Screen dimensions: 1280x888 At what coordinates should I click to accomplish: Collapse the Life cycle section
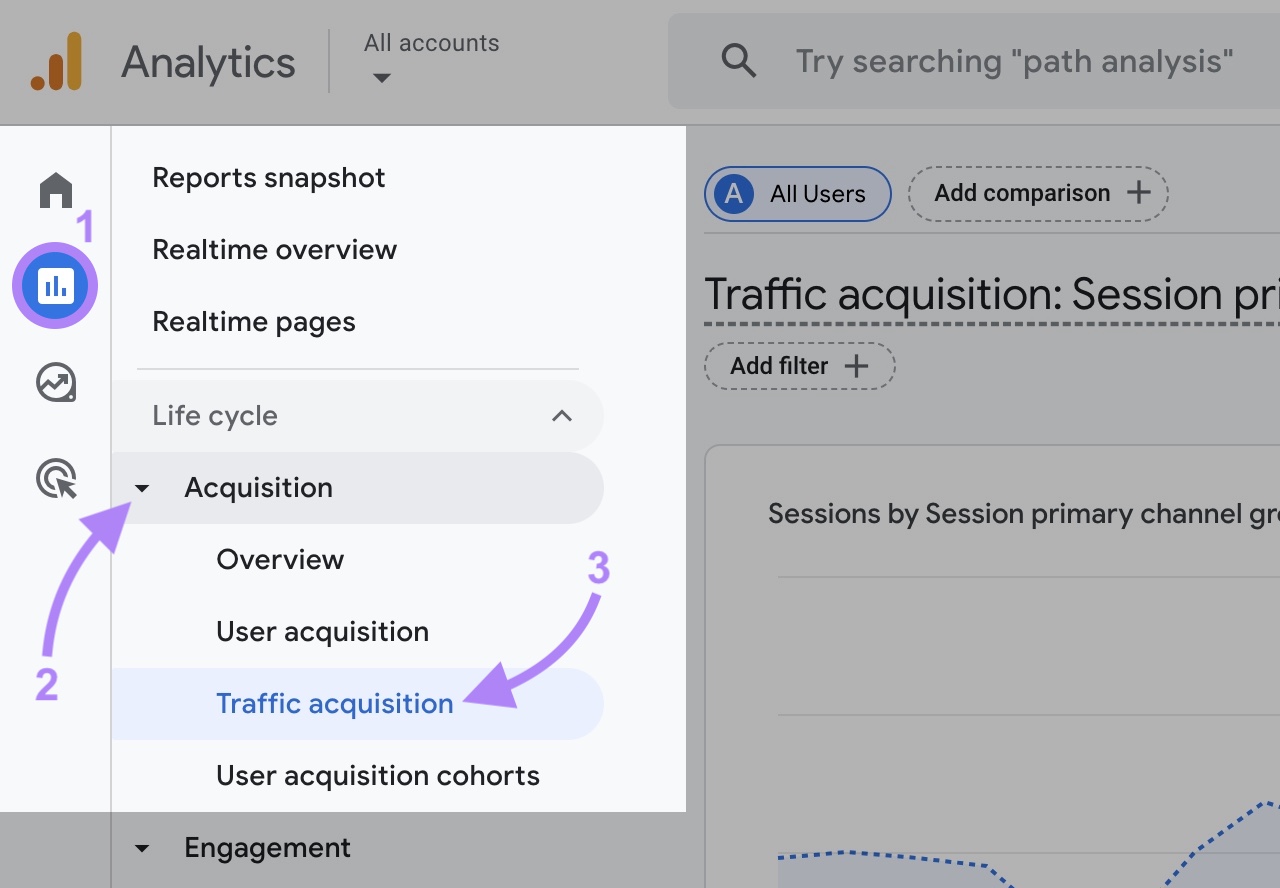click(x=562, y=415)
